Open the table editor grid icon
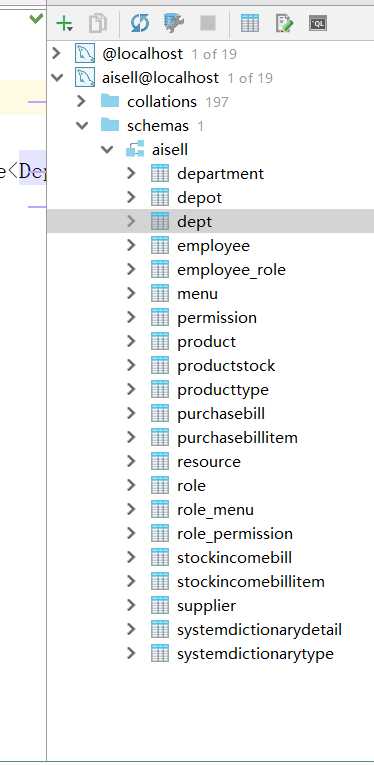This screenshot has width=374, height=765. point(250,23)
